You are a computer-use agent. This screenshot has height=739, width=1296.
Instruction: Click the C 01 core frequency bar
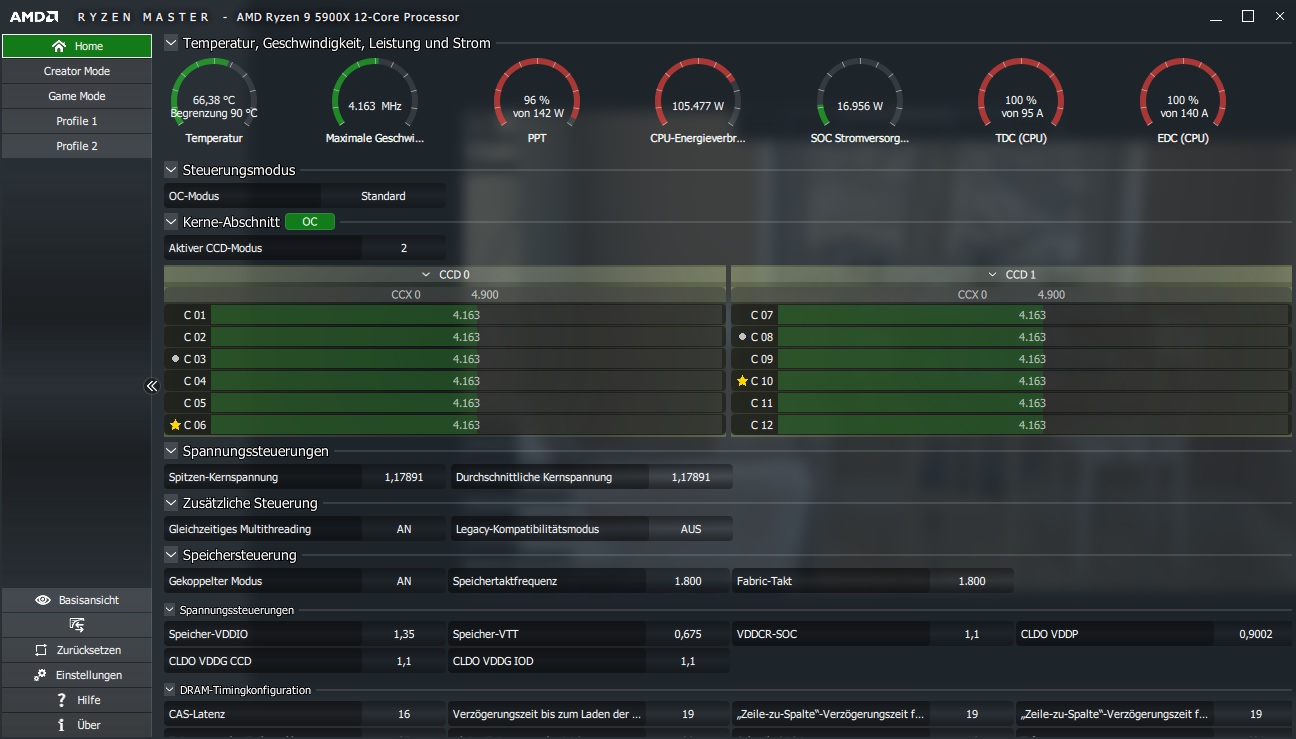coord(467,315)
